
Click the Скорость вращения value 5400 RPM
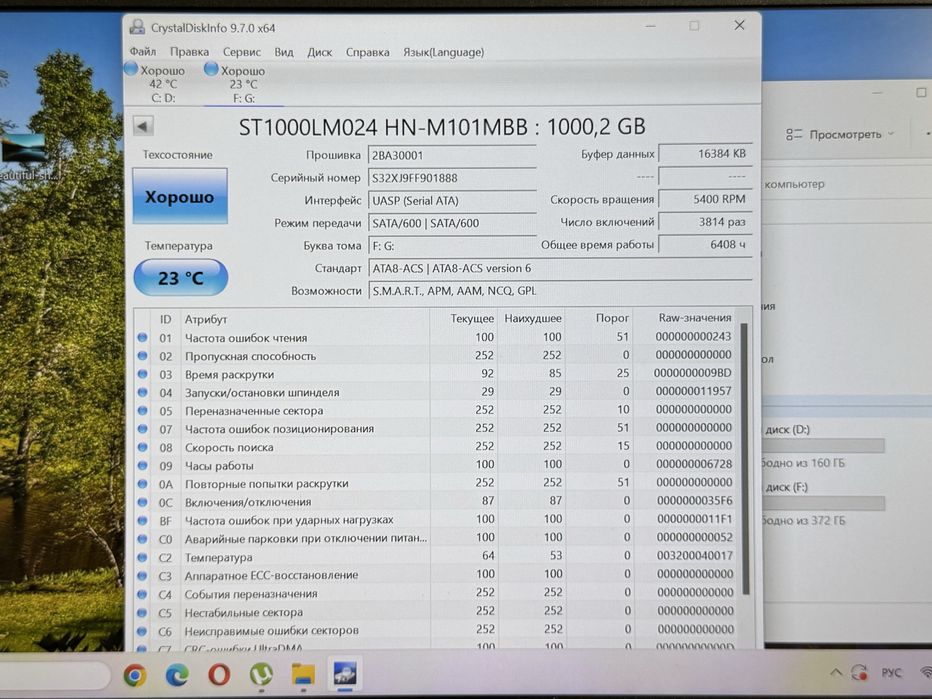pyautogui.click(x=705, y=199)
